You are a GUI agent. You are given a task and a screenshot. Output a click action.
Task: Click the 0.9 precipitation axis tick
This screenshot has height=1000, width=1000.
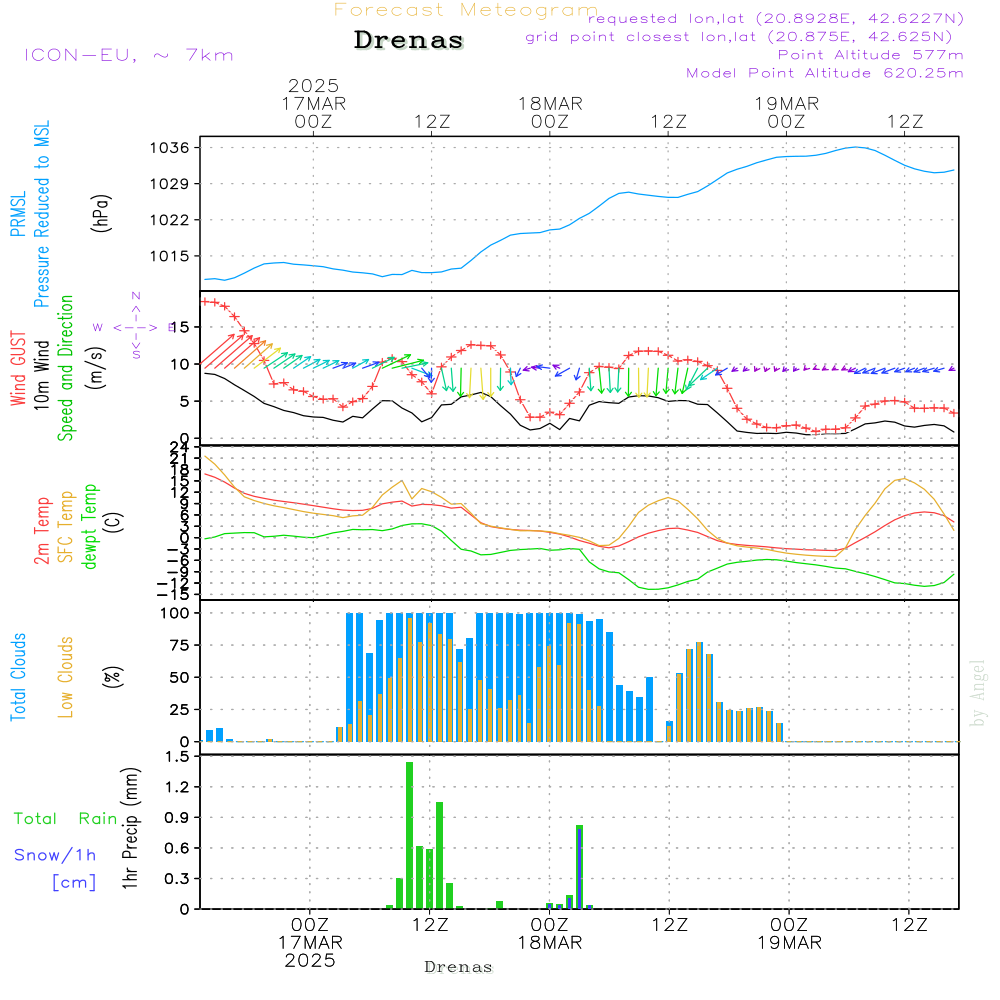[177, 818]
